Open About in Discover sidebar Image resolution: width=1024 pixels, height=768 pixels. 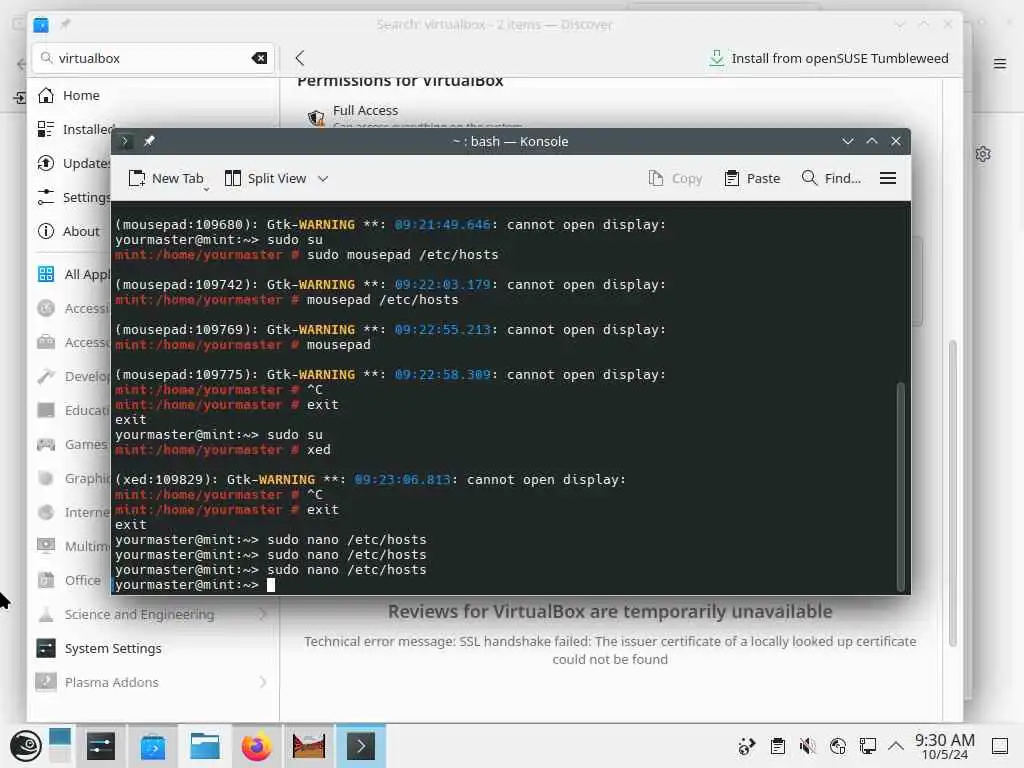[x=72, y=231]
